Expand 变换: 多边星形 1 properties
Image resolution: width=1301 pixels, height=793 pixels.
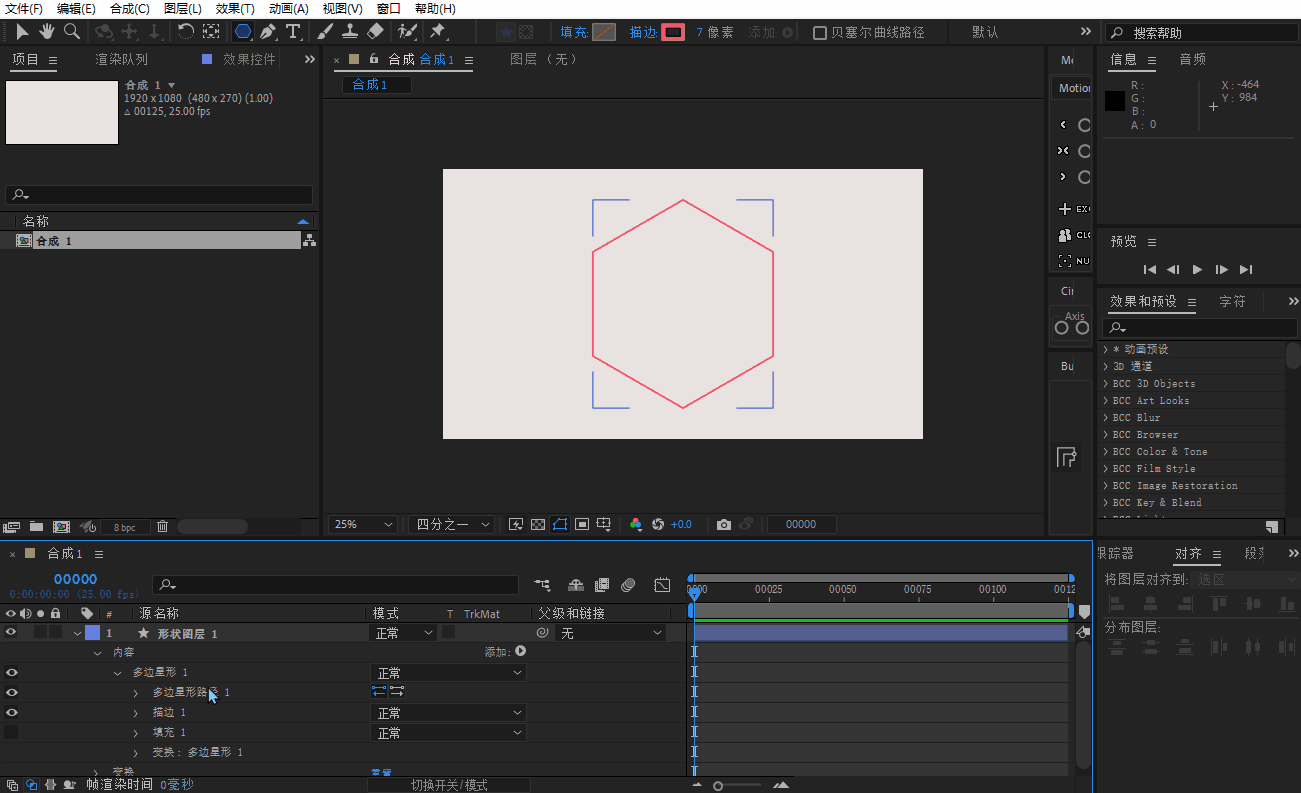136,752
